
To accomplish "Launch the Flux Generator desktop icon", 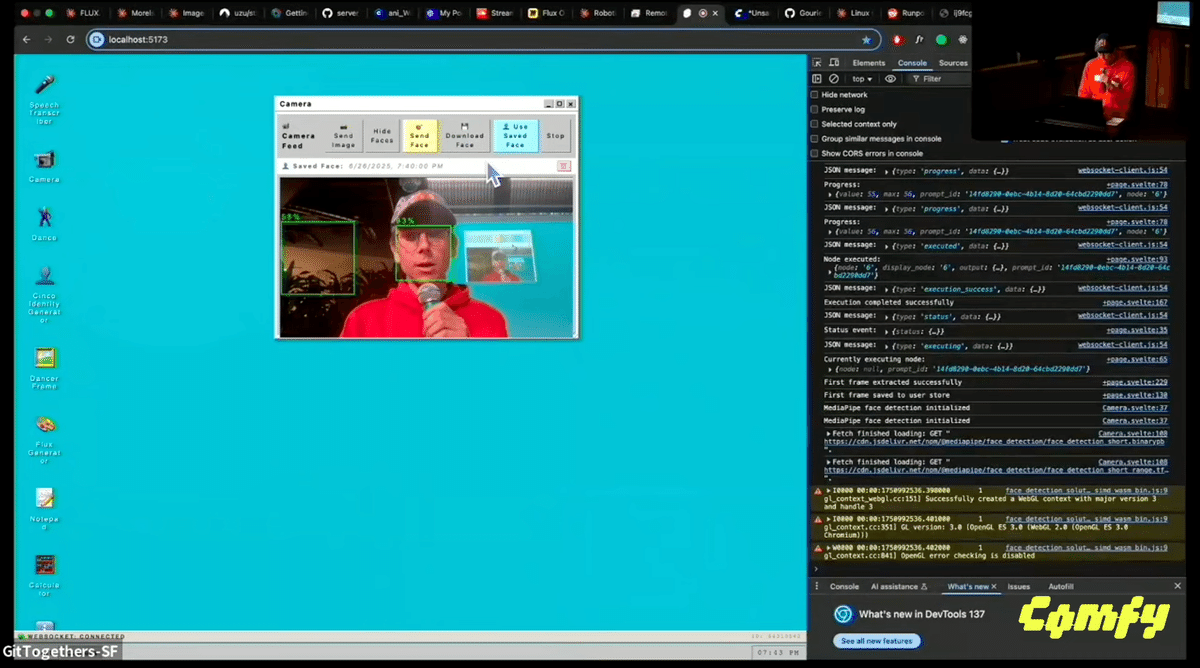I will [x=44, y=439].
